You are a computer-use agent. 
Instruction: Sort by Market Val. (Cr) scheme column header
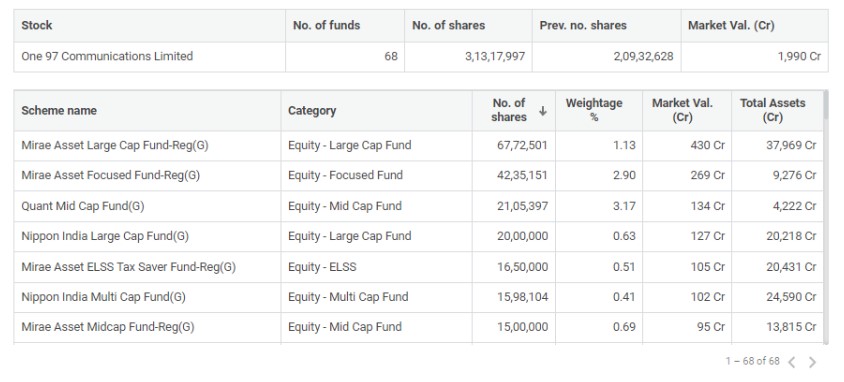click(x=682, y=110)
